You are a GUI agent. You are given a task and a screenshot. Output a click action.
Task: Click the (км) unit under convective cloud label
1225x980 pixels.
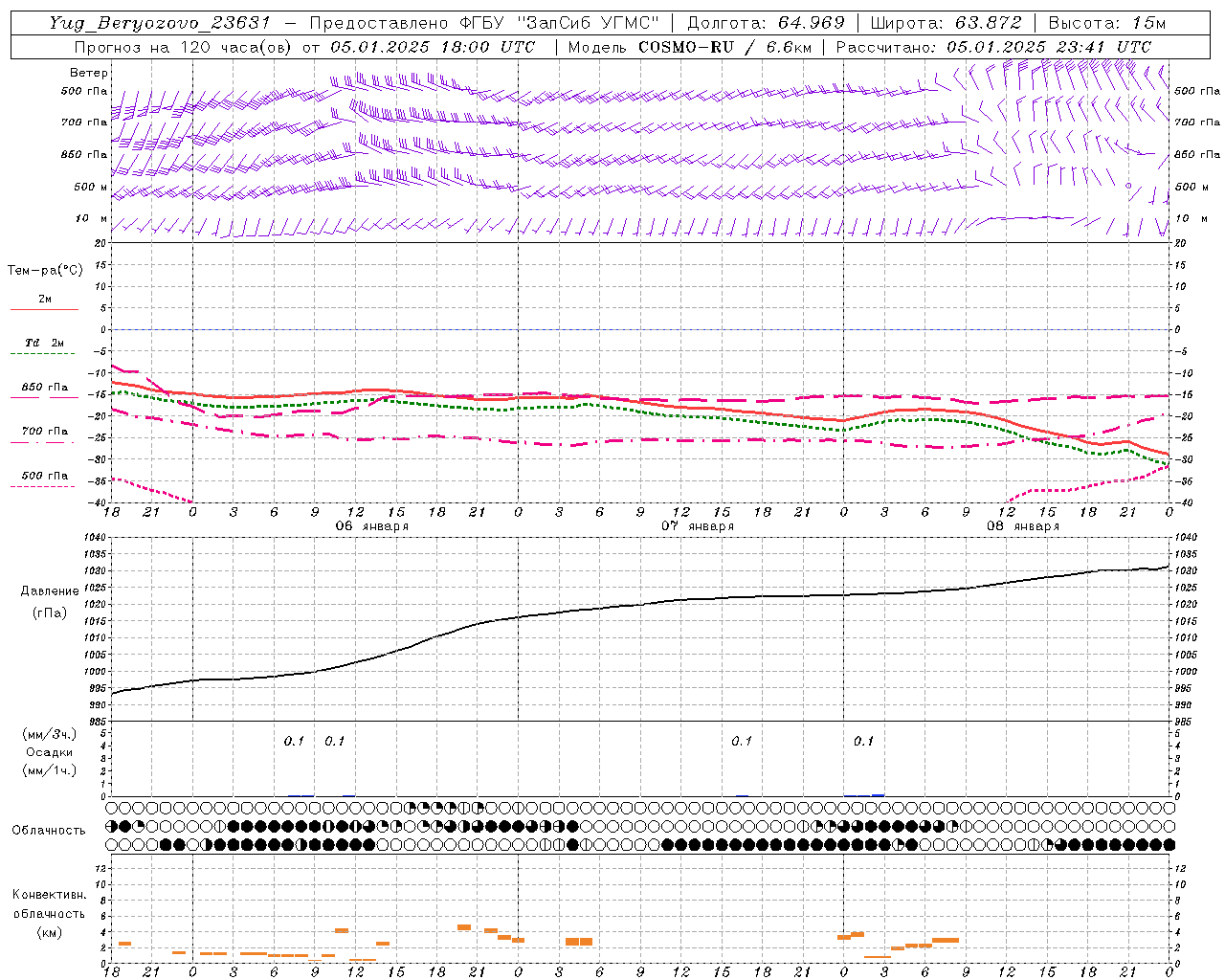(50, 932)
